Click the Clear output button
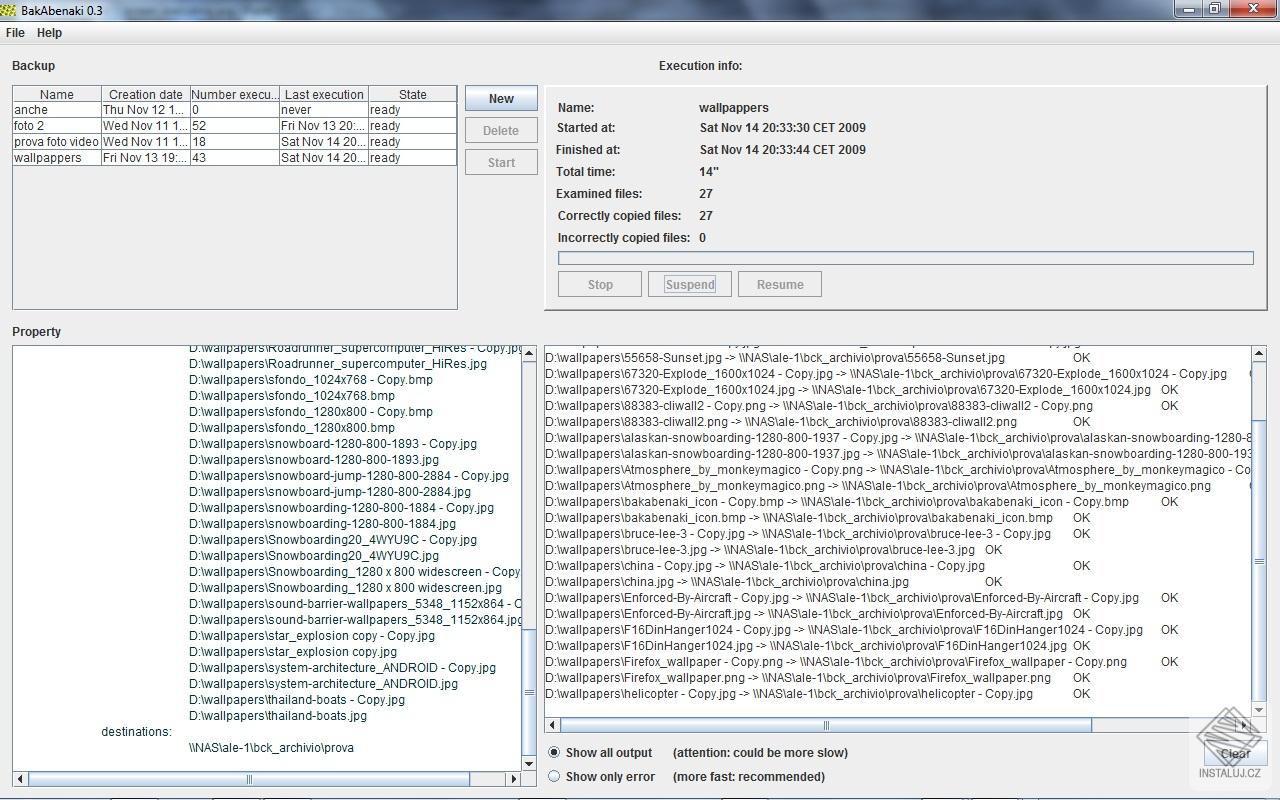This screenshot has height=800, width=1280. tap(1235, 754)
